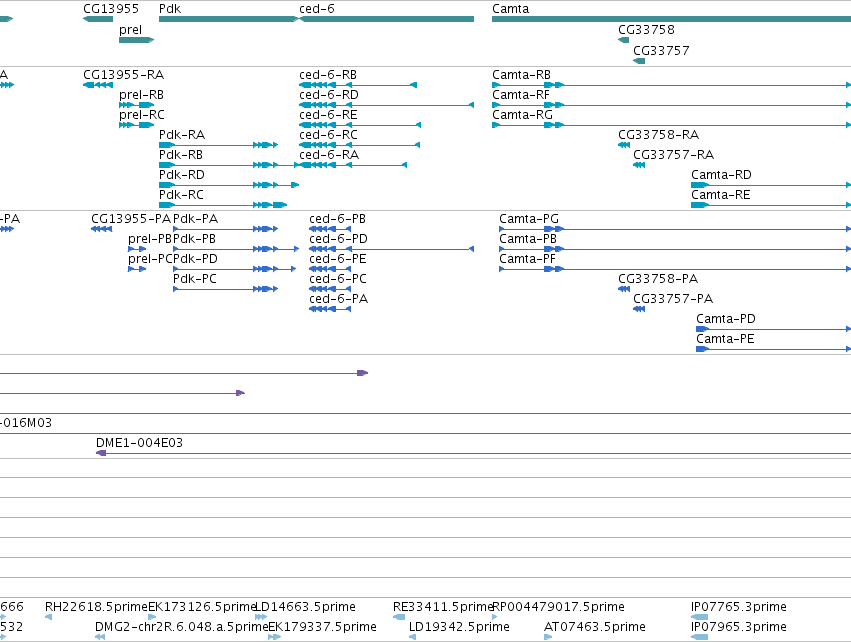Image resolution: width=851 pixels, height=642 pixels.
Task: Click the Pdk gene label
Action: pyautogui.click(x=170, y=9)
